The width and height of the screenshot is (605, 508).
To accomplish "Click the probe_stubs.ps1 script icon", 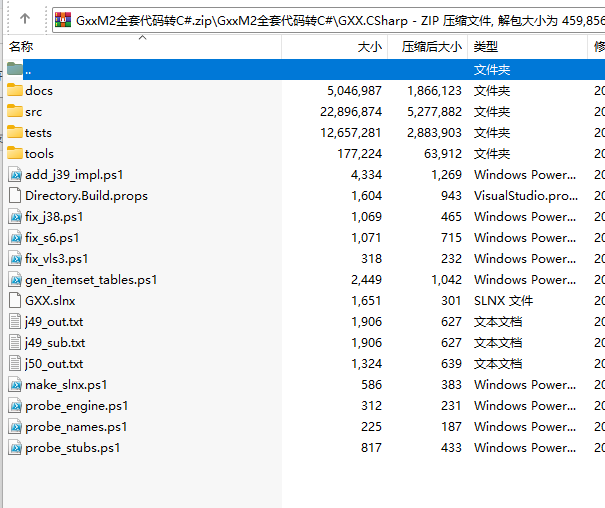I will (x=15, y=447).
